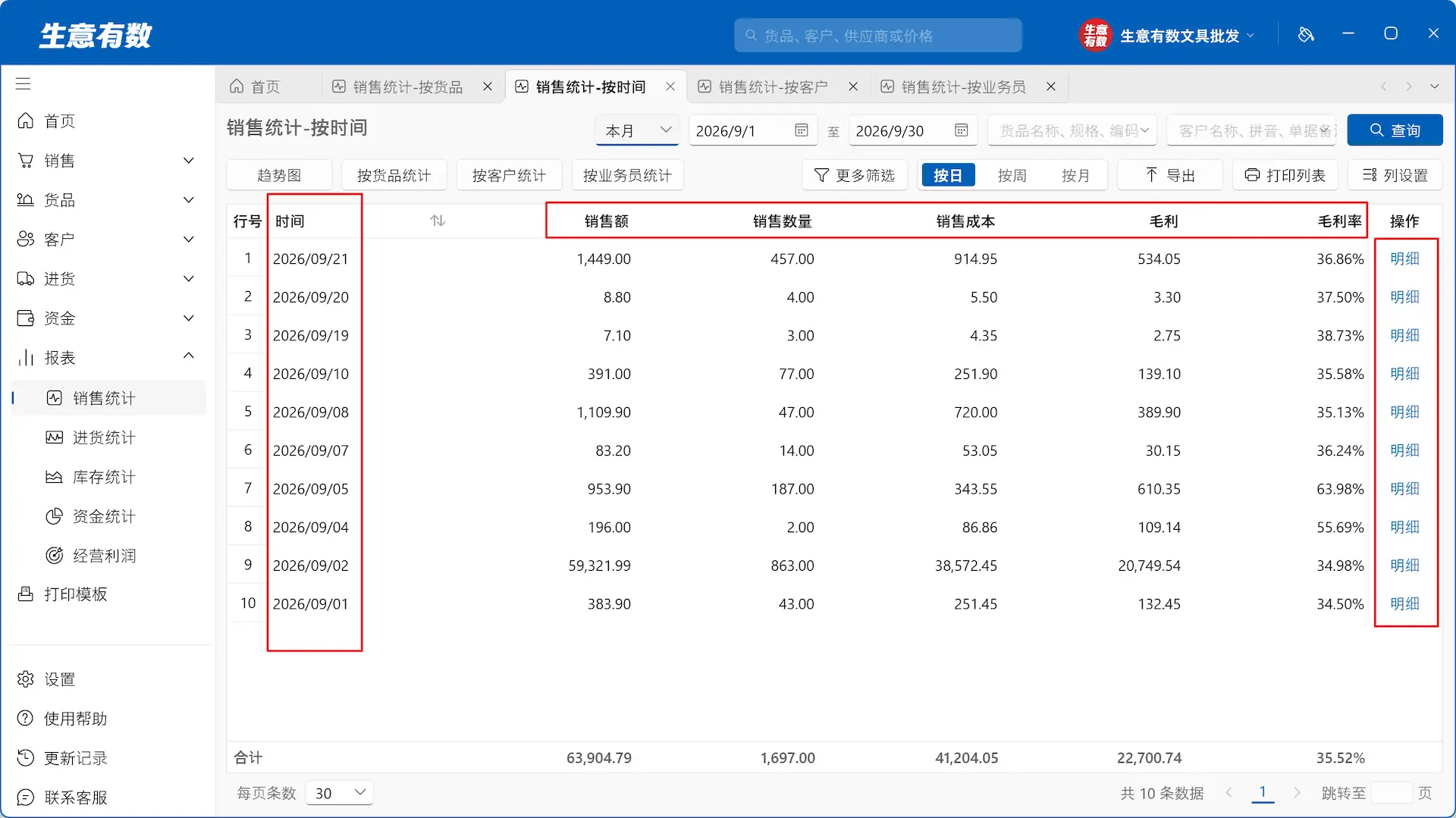Click the sort arrows in 时间 column
The width and height of the screenshot is (1456, 818).
(438, 221)
